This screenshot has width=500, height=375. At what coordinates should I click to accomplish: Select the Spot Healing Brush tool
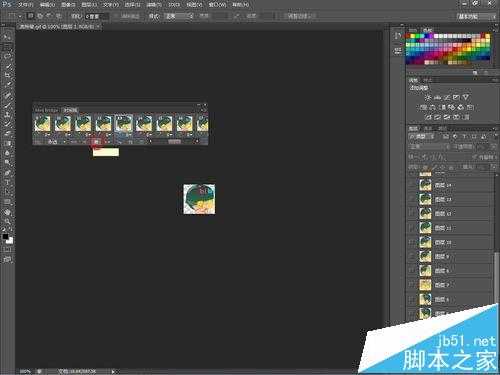click(7, 96)
